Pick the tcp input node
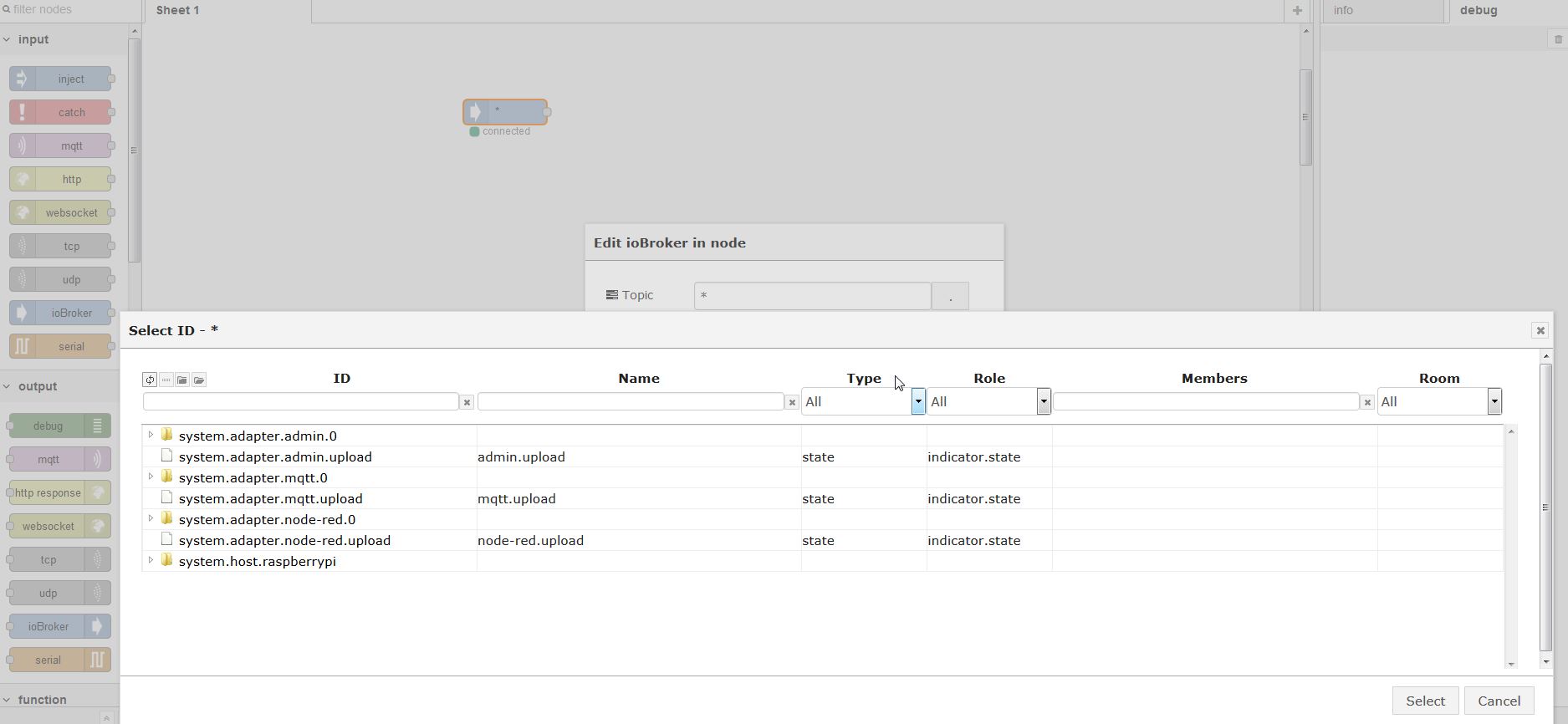This screenshot has height=724, width=1568. [60, 246]
